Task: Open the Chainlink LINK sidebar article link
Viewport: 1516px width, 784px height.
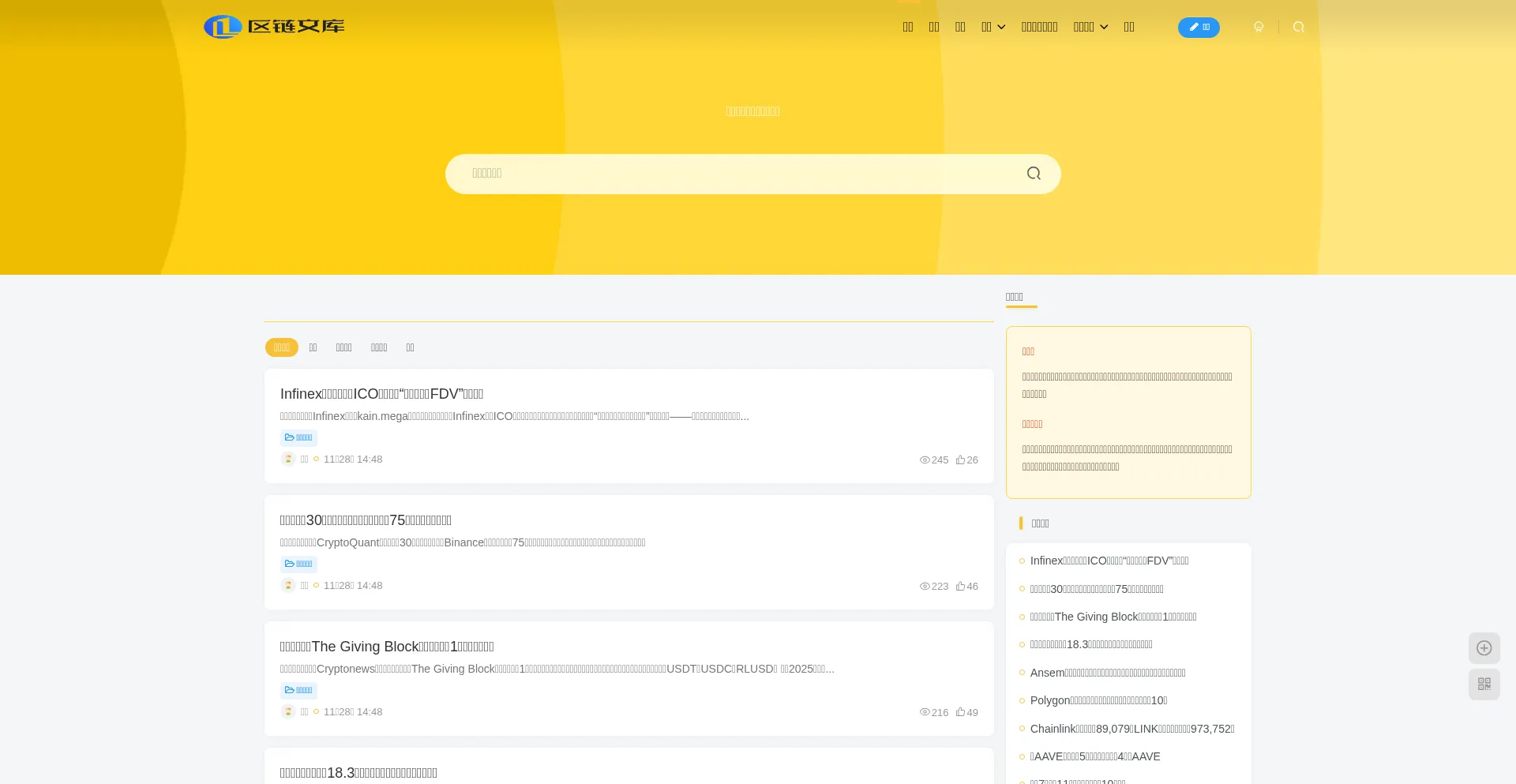Action: (1131, 729)
